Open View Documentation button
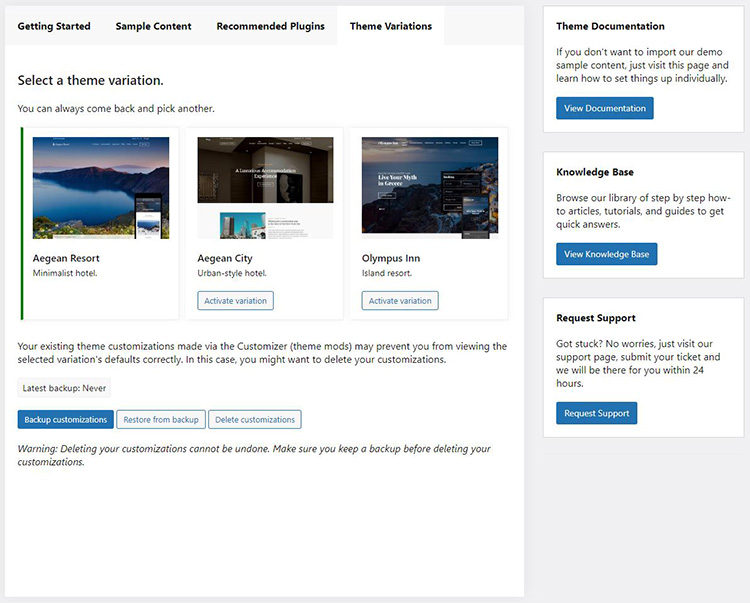The image size is (750, 603). 605,109
